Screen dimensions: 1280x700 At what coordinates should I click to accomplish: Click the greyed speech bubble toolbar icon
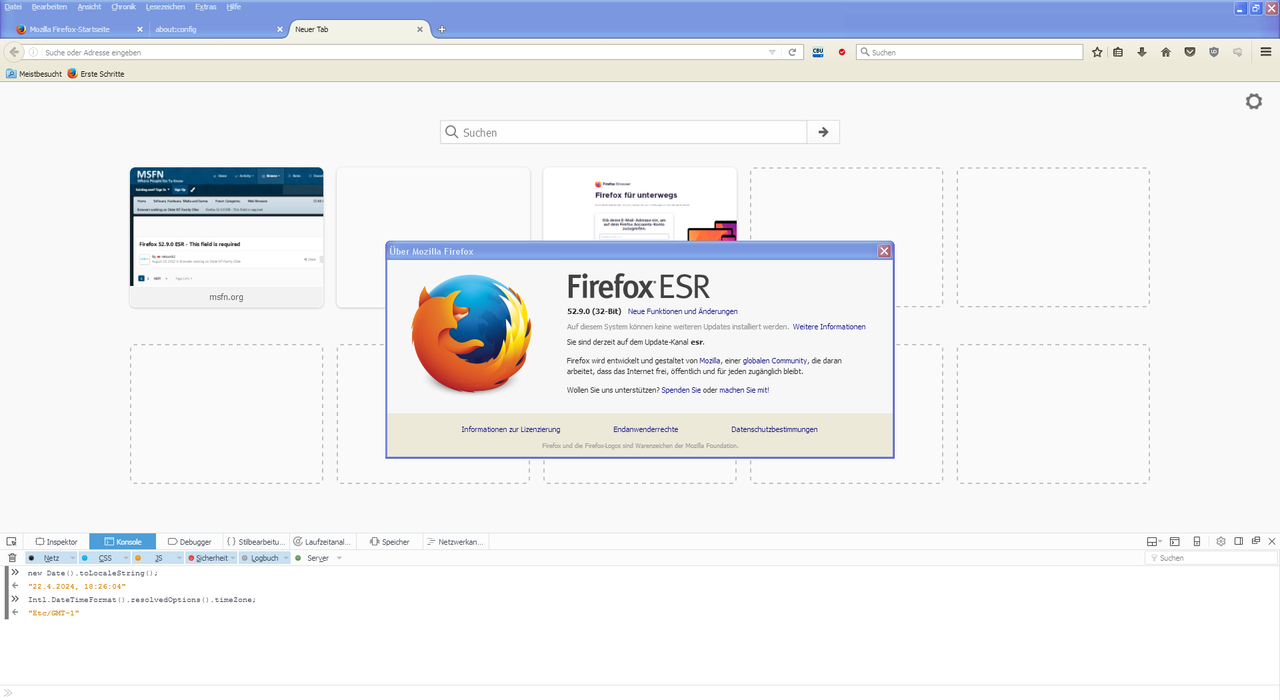pyautogui.click(x=1237, y=52)
